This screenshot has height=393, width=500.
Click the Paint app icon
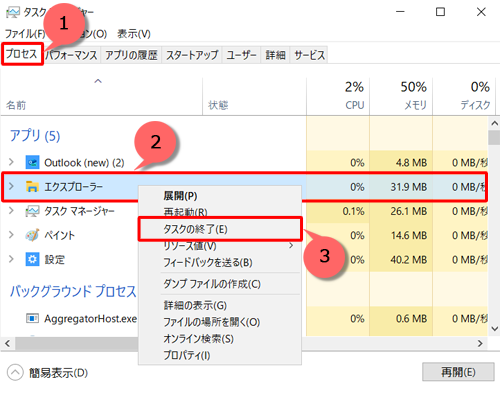(x=32, y=235)
